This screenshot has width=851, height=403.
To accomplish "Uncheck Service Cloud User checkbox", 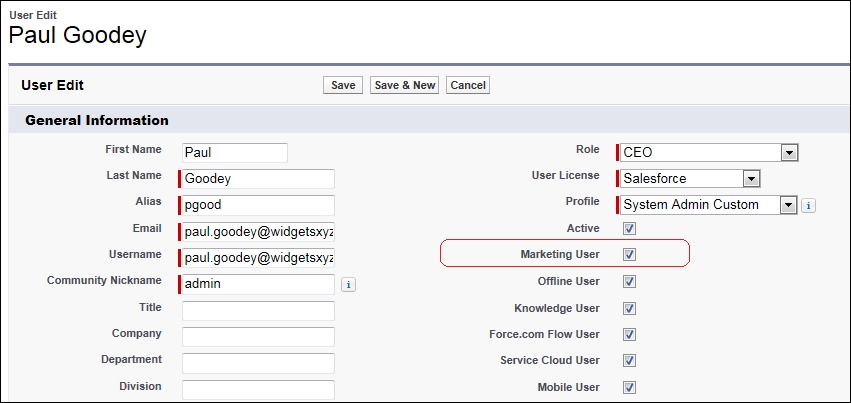I will 630,361.
